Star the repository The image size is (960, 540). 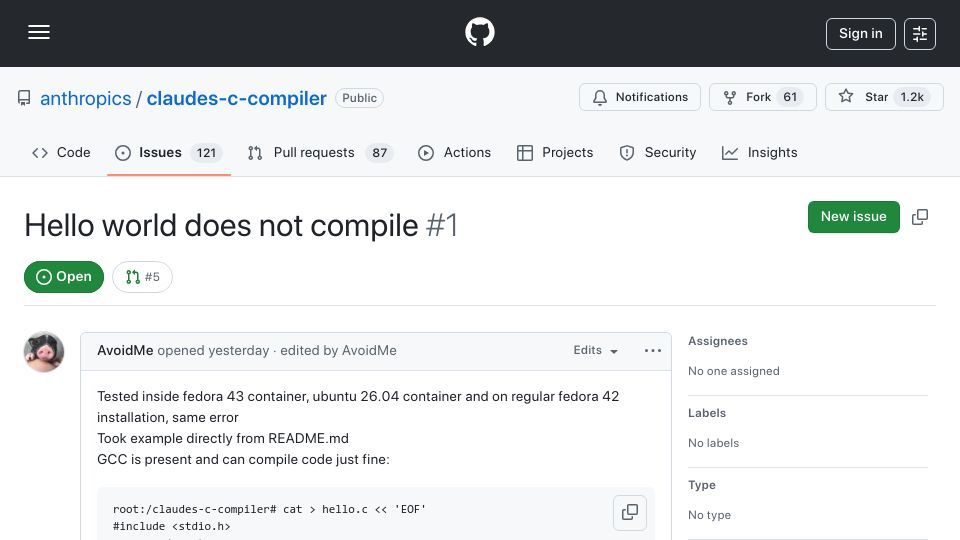coord(884,97)
